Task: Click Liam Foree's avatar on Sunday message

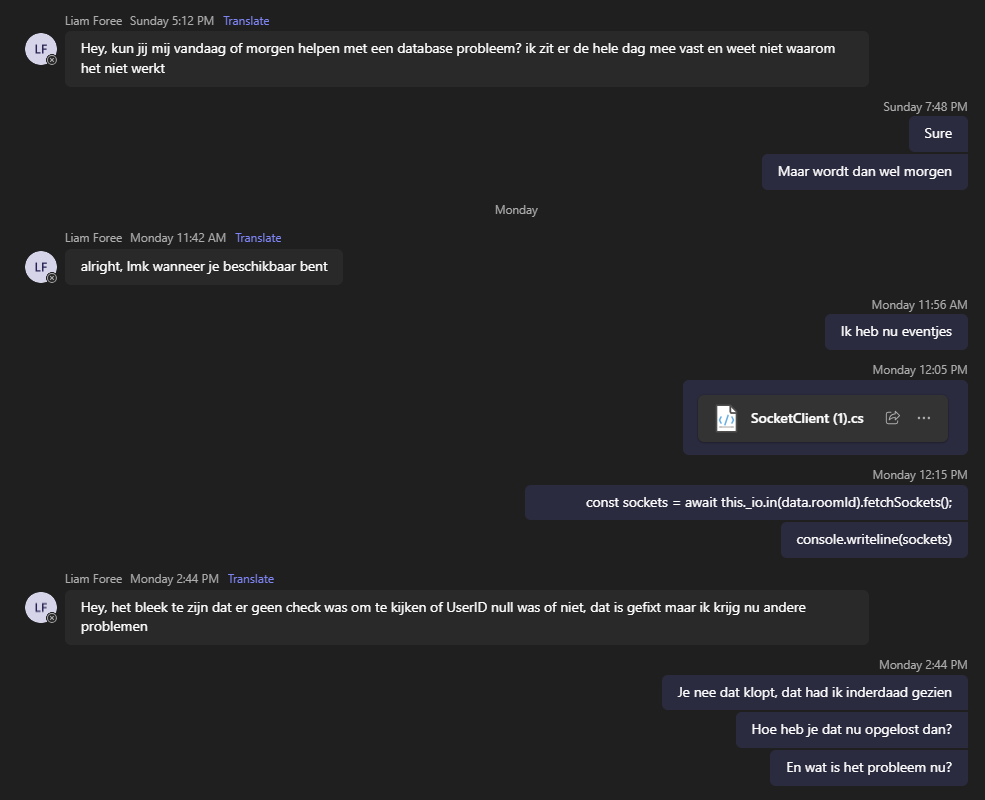Action: click(41, 49)
